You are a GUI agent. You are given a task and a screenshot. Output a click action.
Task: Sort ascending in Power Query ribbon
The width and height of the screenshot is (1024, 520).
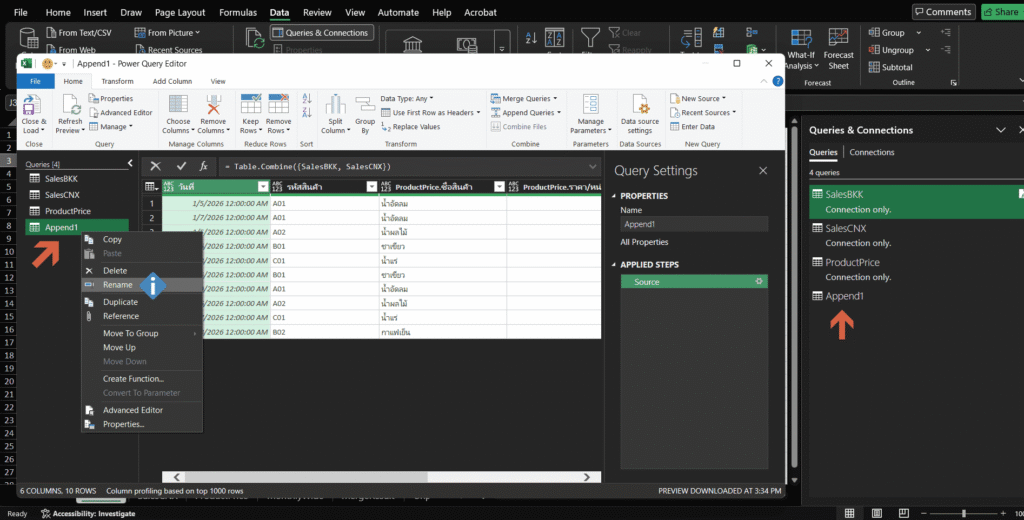tap(307, 99)
